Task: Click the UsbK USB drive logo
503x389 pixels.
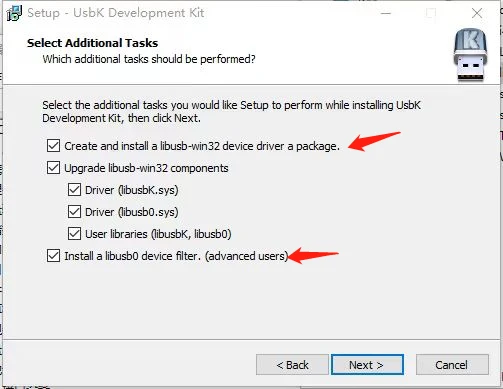Action: click(x=470, y=55)
